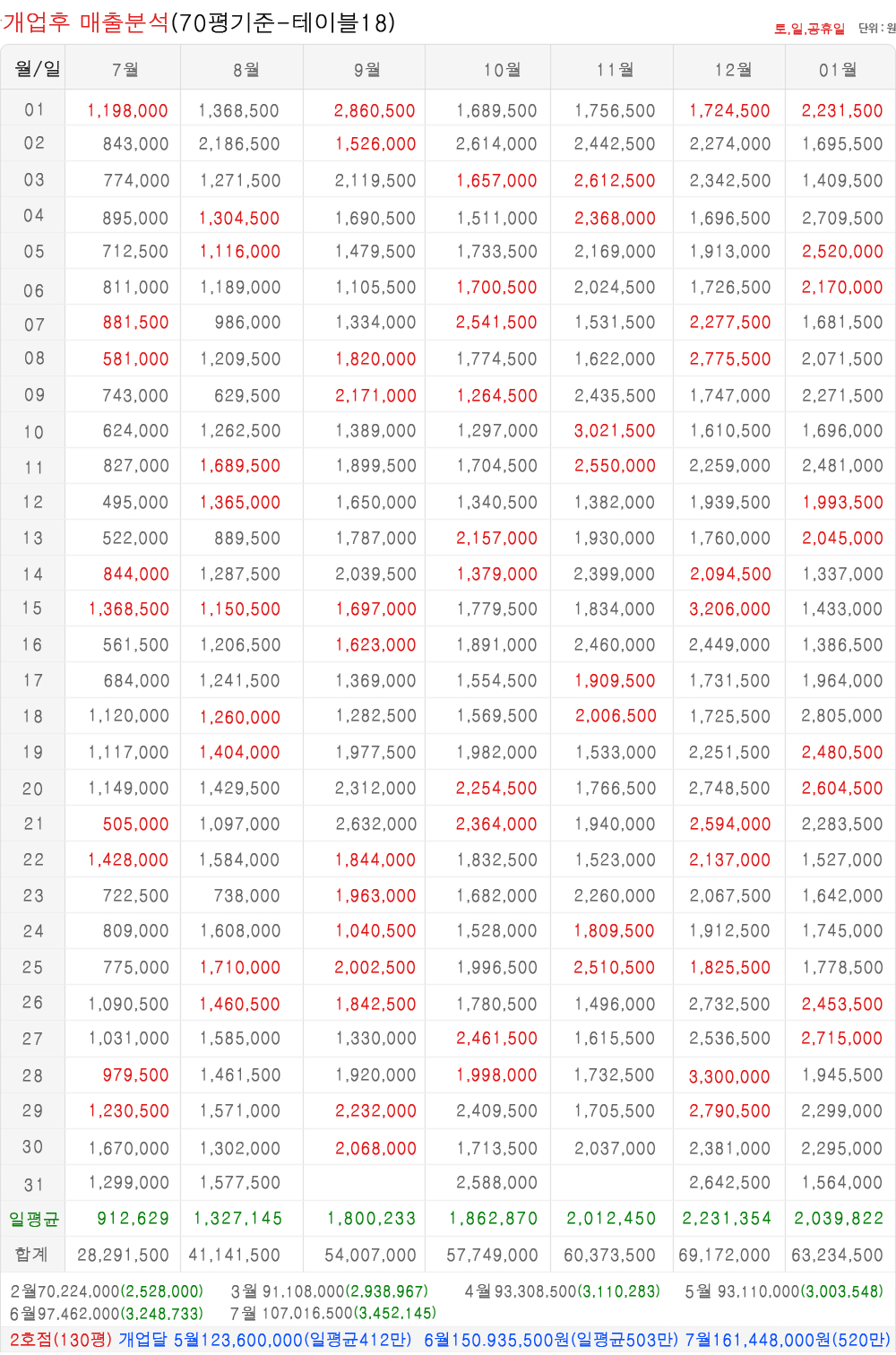Click the cell showing 2,860,500
This screenshot has height=1355, width=896.
point(375,111)
